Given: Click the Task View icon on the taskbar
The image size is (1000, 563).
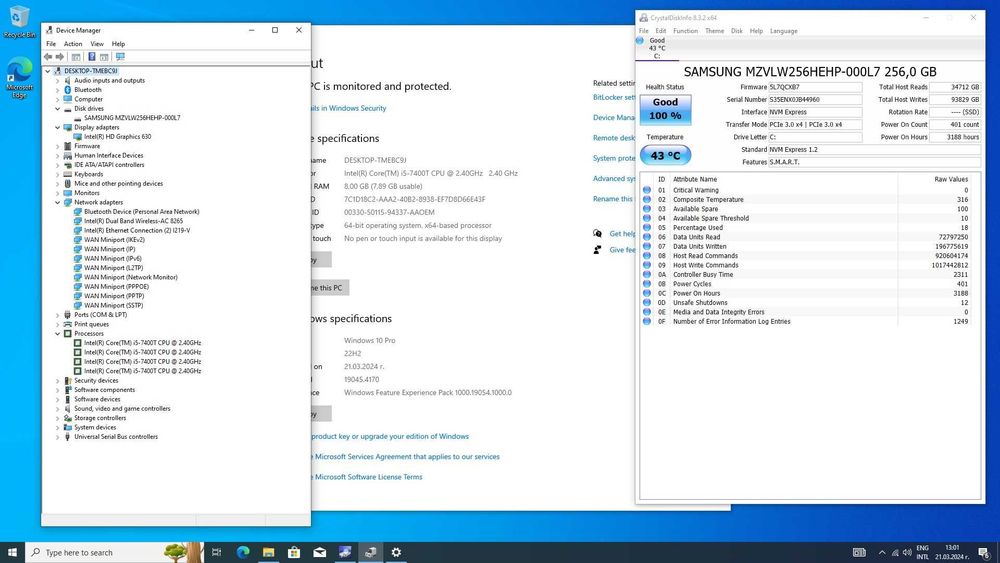Looking at the screenshot, I should point(216,552).
